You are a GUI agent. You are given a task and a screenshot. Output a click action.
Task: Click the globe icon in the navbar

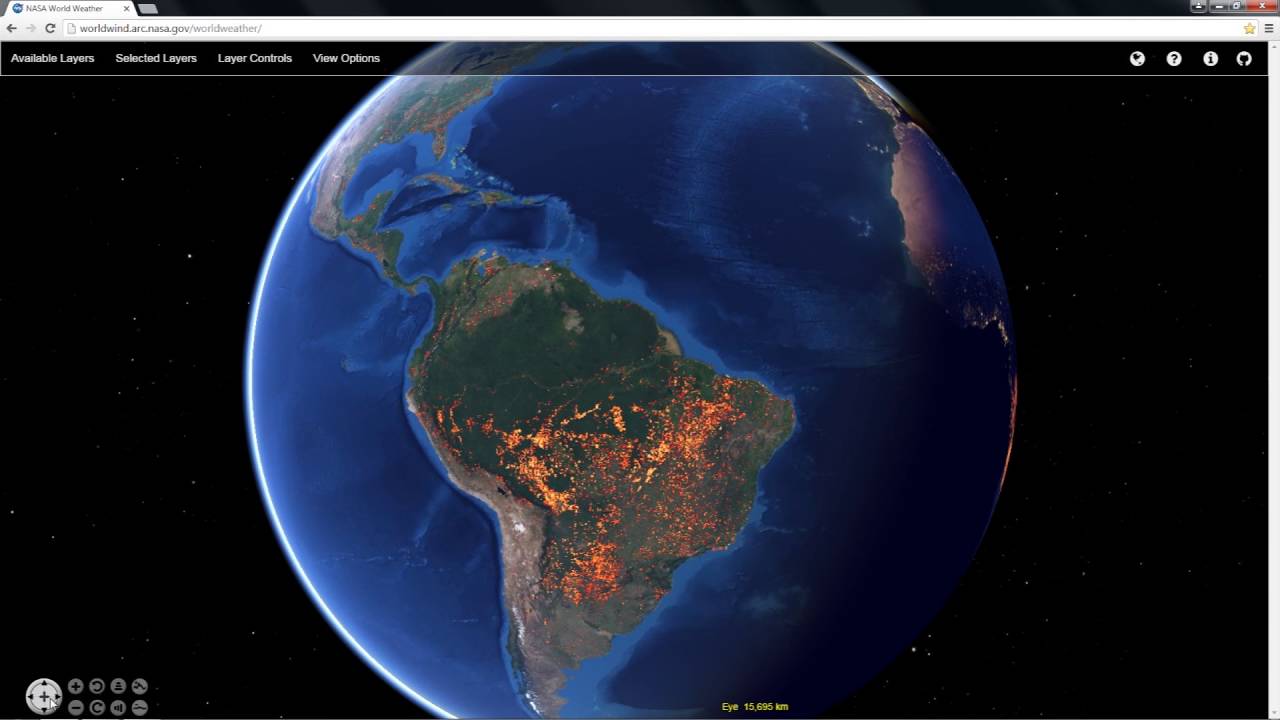click(1137, 59)
